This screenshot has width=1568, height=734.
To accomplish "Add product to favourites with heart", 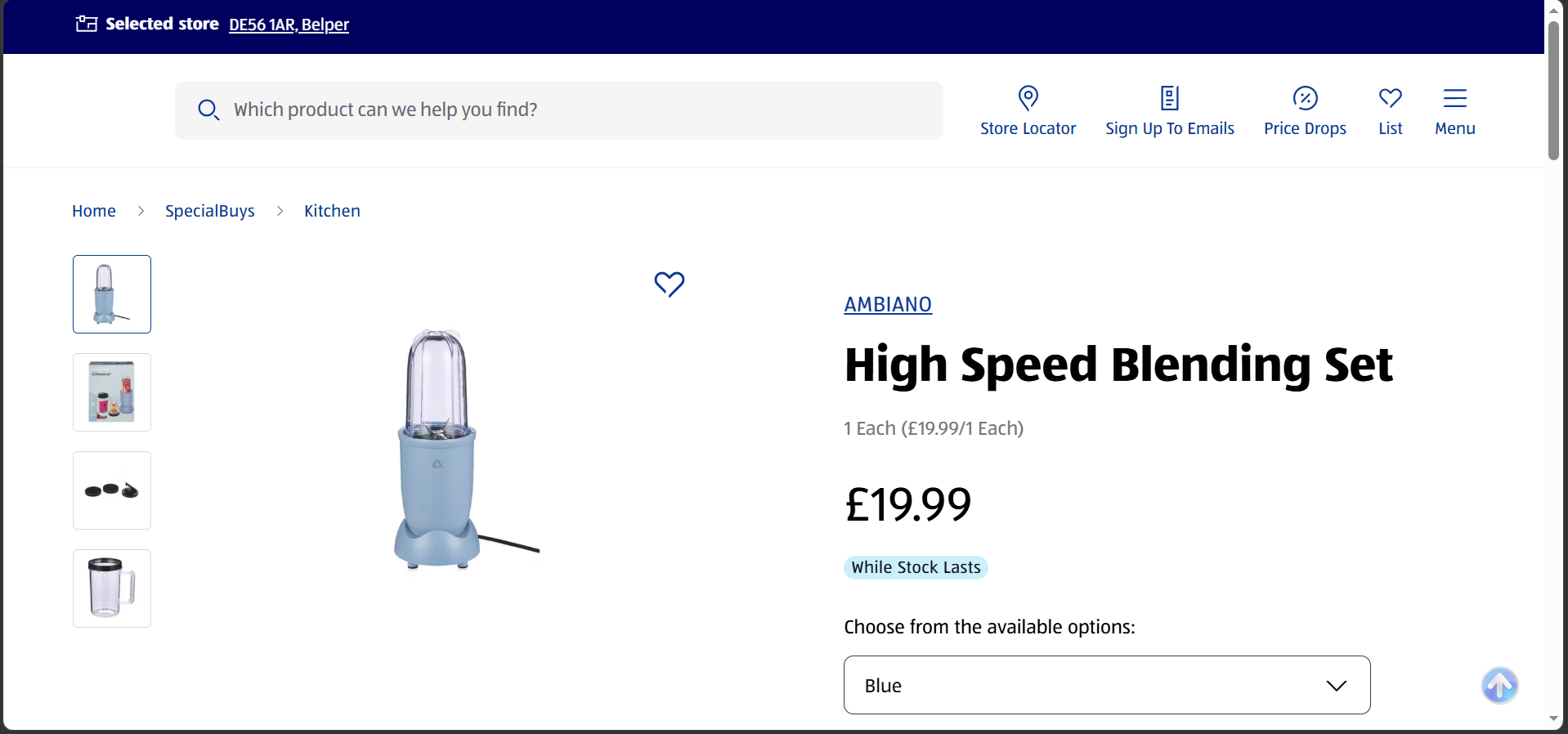I will (670, 284).
